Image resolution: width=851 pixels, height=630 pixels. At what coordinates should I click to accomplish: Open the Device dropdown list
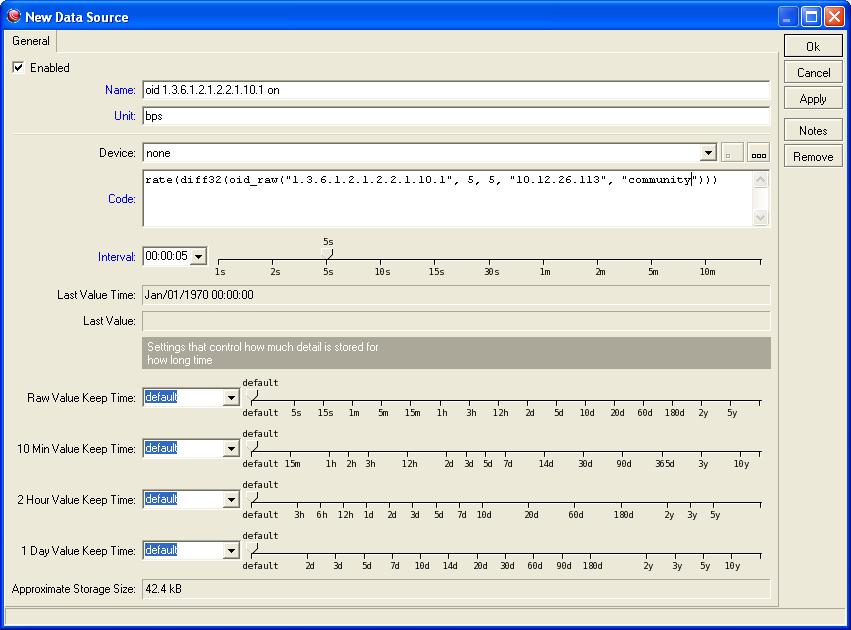click(x=707, y=152)
